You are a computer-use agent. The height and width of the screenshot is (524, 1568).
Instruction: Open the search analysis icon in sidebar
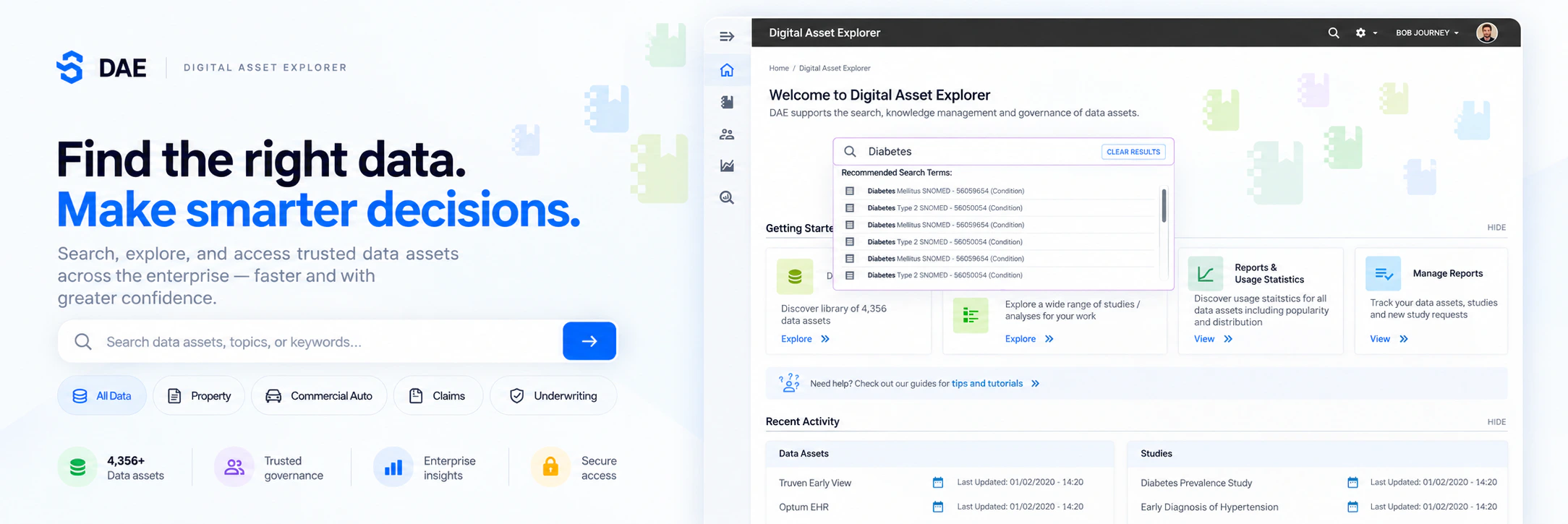(x=727, y=197)
